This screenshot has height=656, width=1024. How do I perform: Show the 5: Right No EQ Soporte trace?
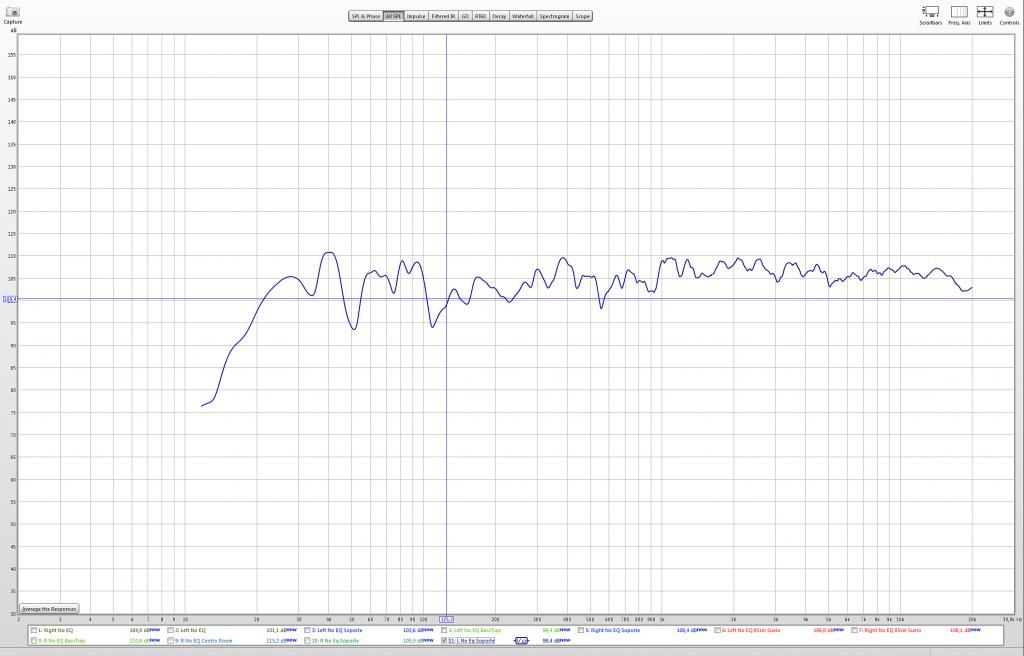(581, 631)
